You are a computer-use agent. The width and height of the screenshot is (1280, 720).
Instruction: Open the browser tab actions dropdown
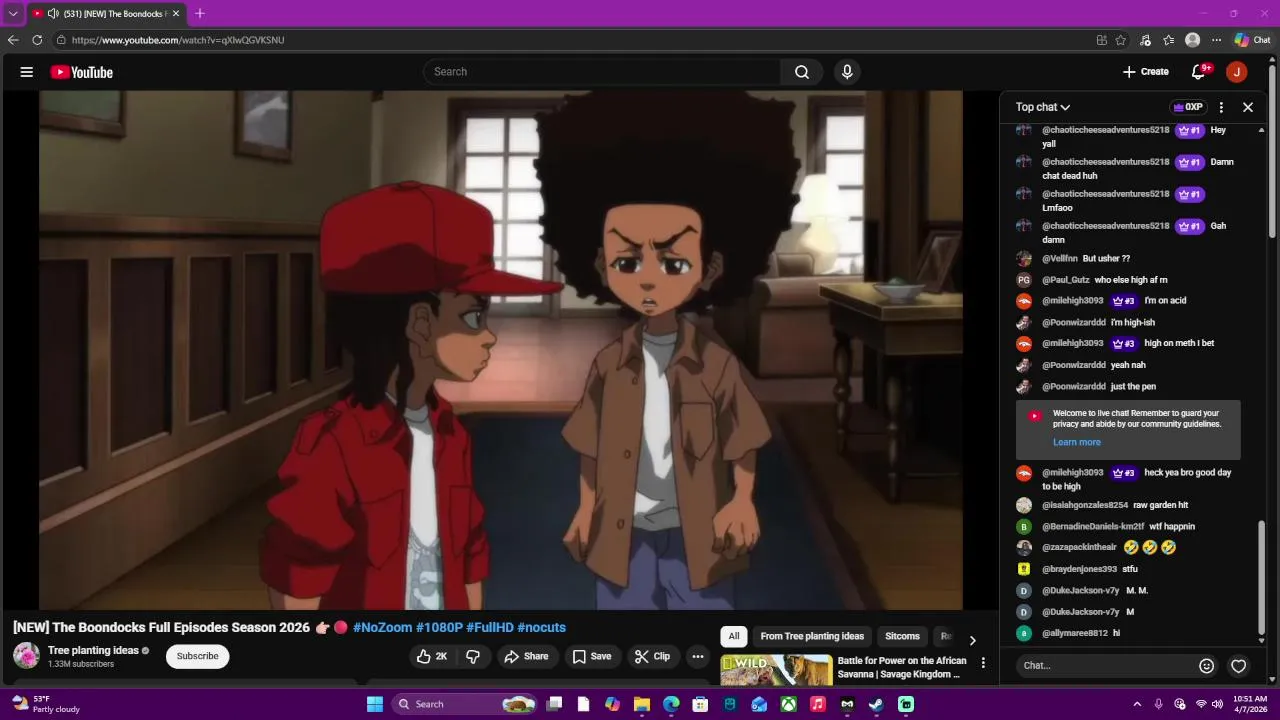click(x=13, y=14)
